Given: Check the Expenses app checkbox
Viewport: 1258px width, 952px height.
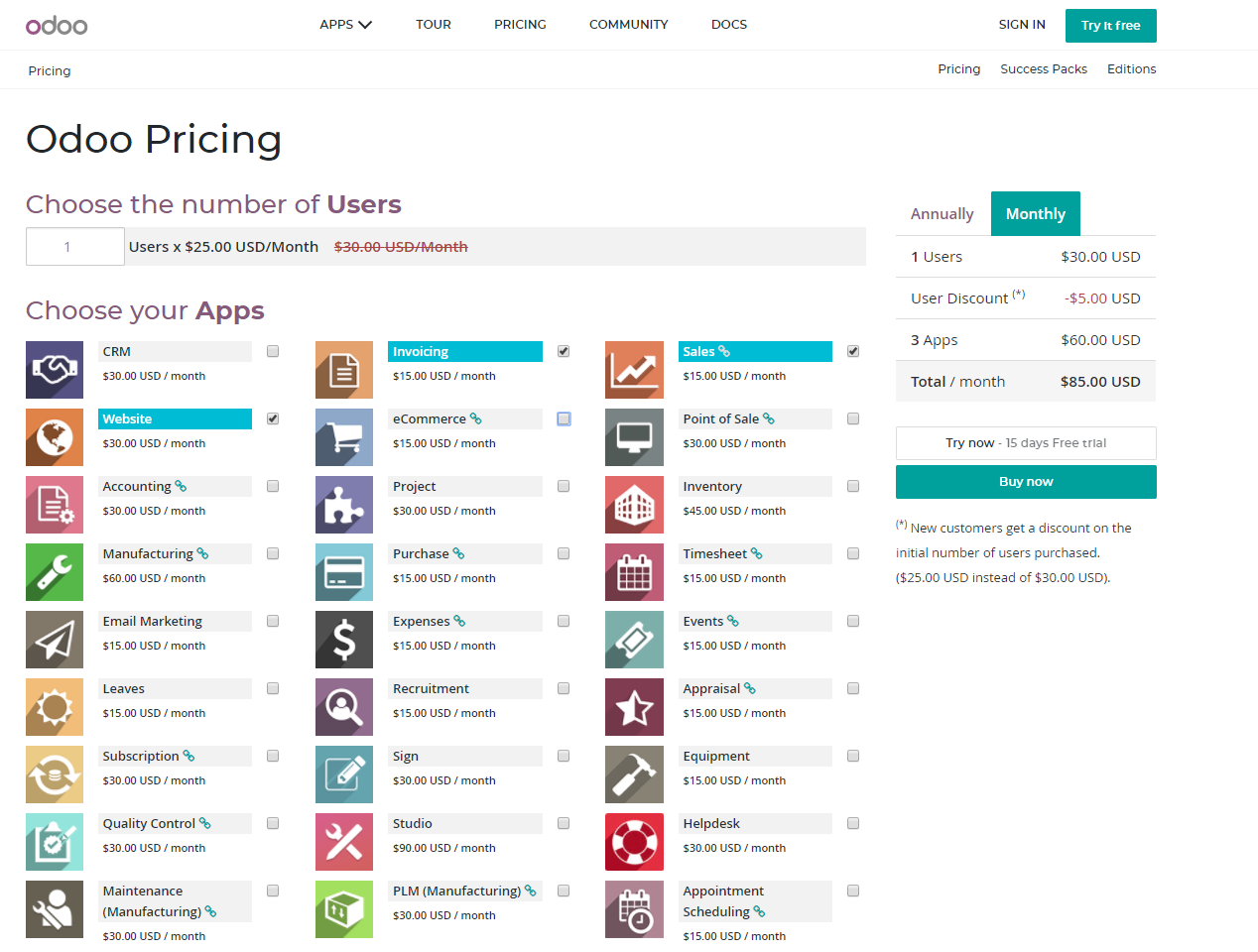Looking at the screenshot, I should [x=564, y=621].
